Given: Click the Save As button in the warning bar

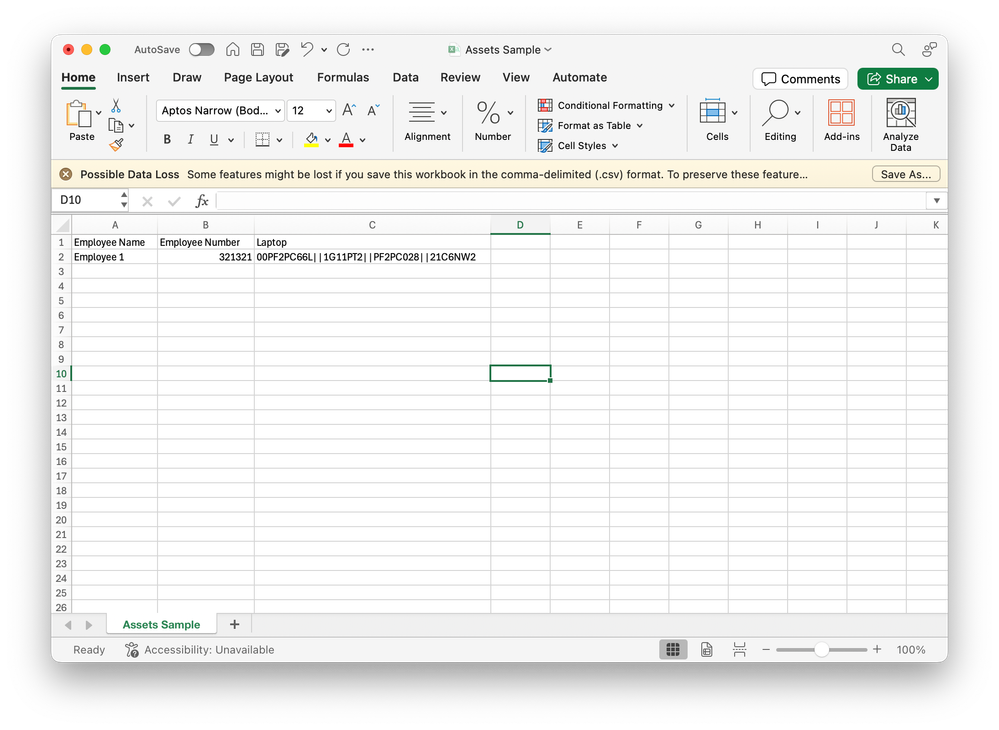Looking at the screenshot, I should 905,173.
